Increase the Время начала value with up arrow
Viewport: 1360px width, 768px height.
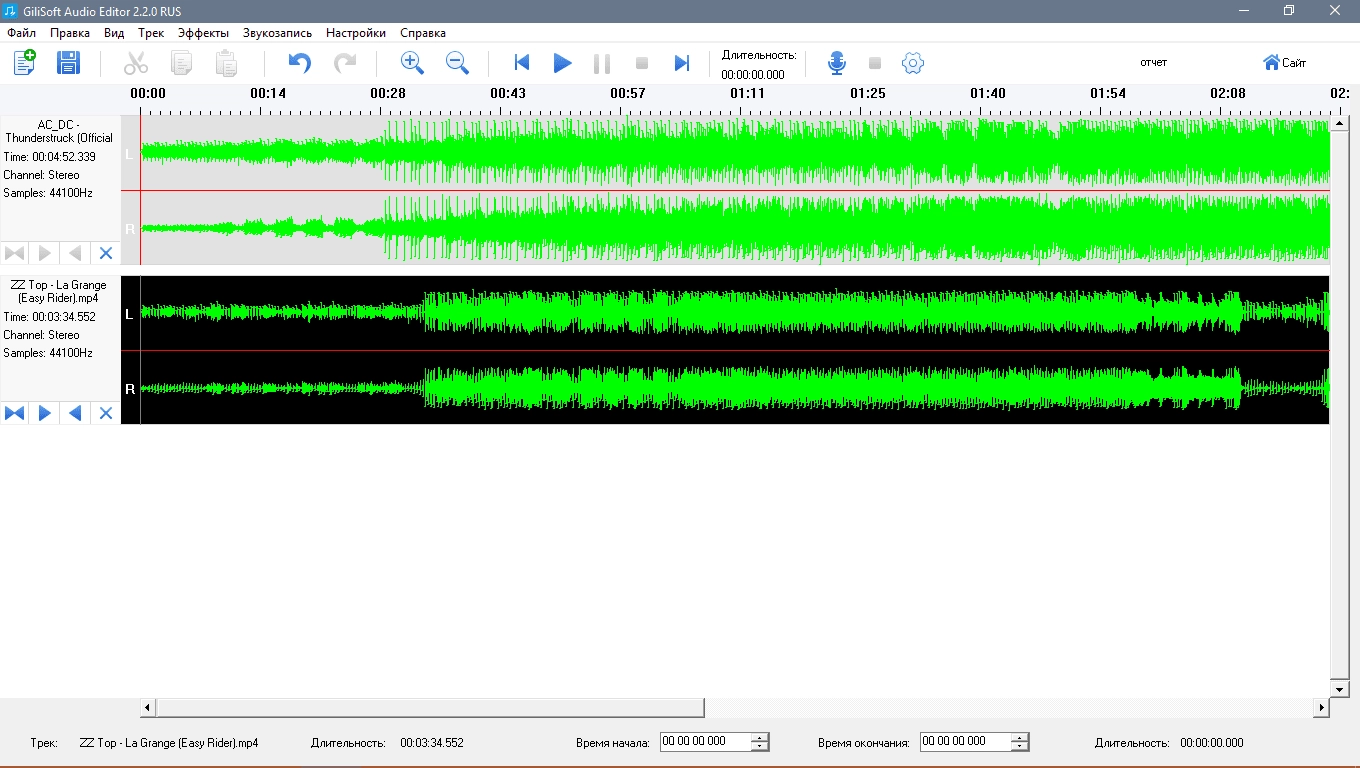pos(760,737)
